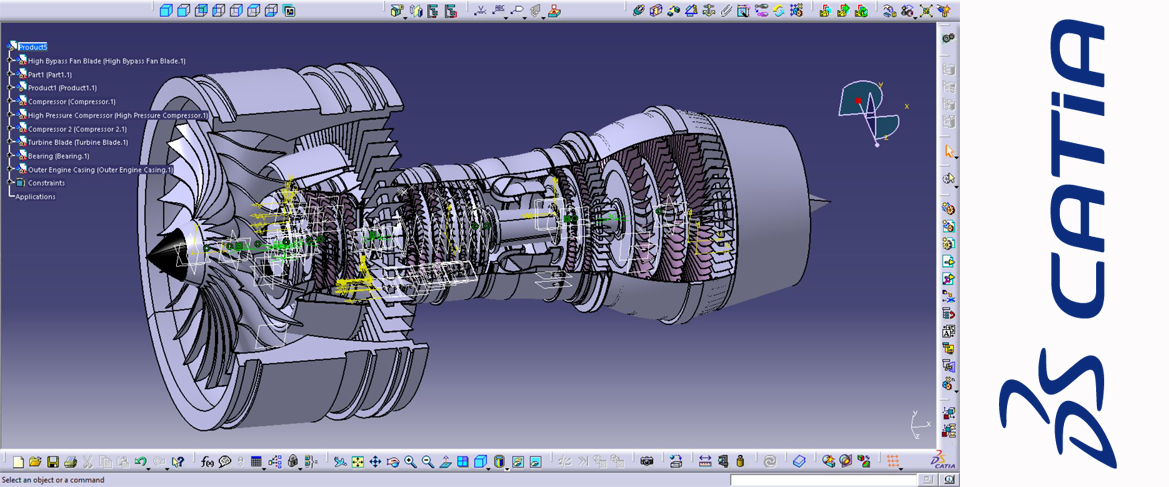Click the 3D compass in the viewport
Viewport: 1169px width, 487px height.
tap(868, 110)
